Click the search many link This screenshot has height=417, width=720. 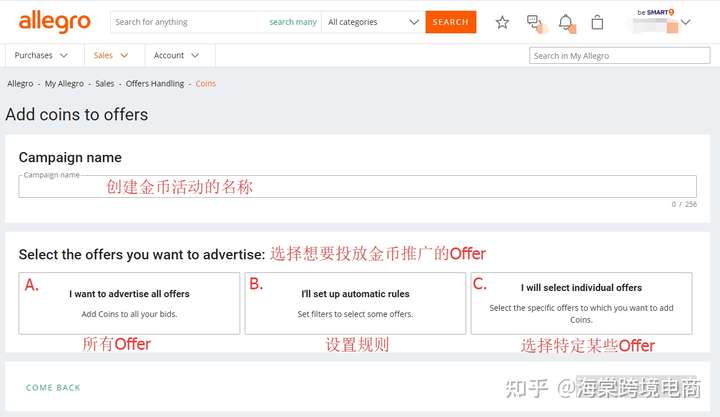(x=293, y=22)
